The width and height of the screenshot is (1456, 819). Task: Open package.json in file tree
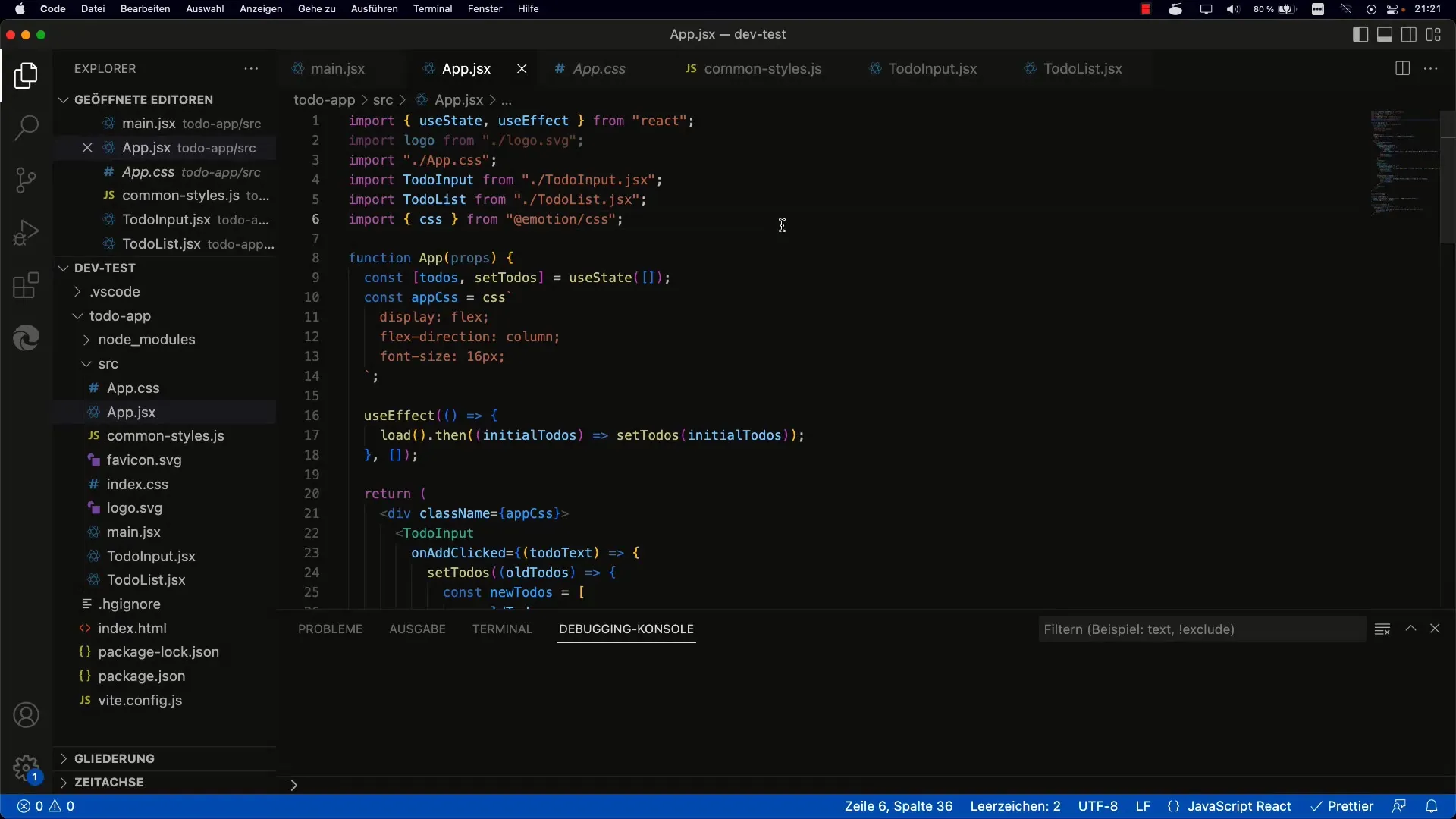[x=141, y=676]
